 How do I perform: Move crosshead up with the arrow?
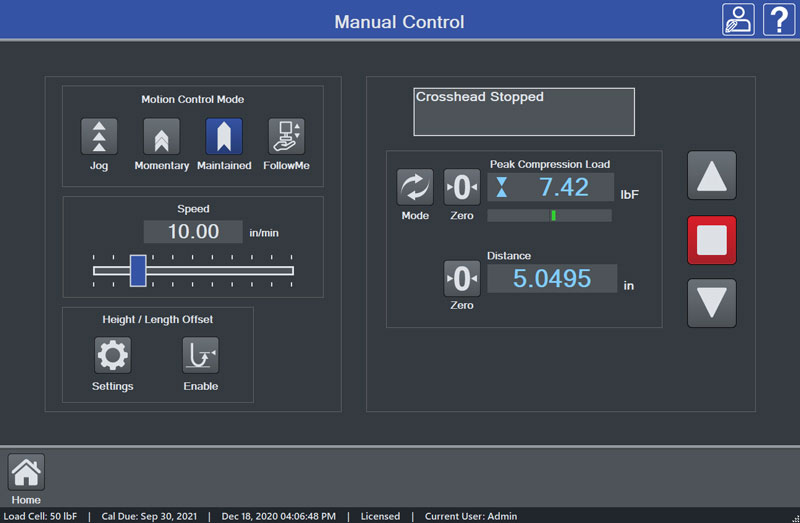711,176
